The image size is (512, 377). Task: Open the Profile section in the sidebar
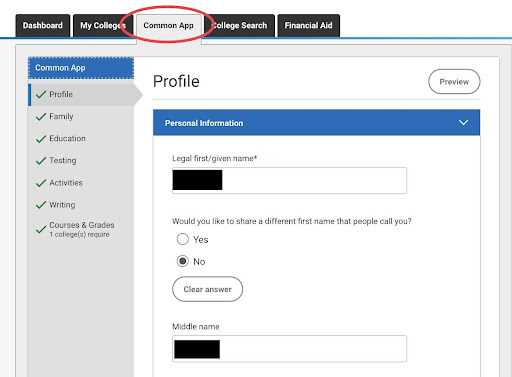coord(81,95)
